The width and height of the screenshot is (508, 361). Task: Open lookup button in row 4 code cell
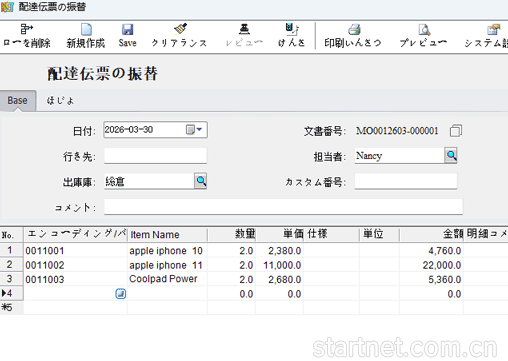point(121,294)
